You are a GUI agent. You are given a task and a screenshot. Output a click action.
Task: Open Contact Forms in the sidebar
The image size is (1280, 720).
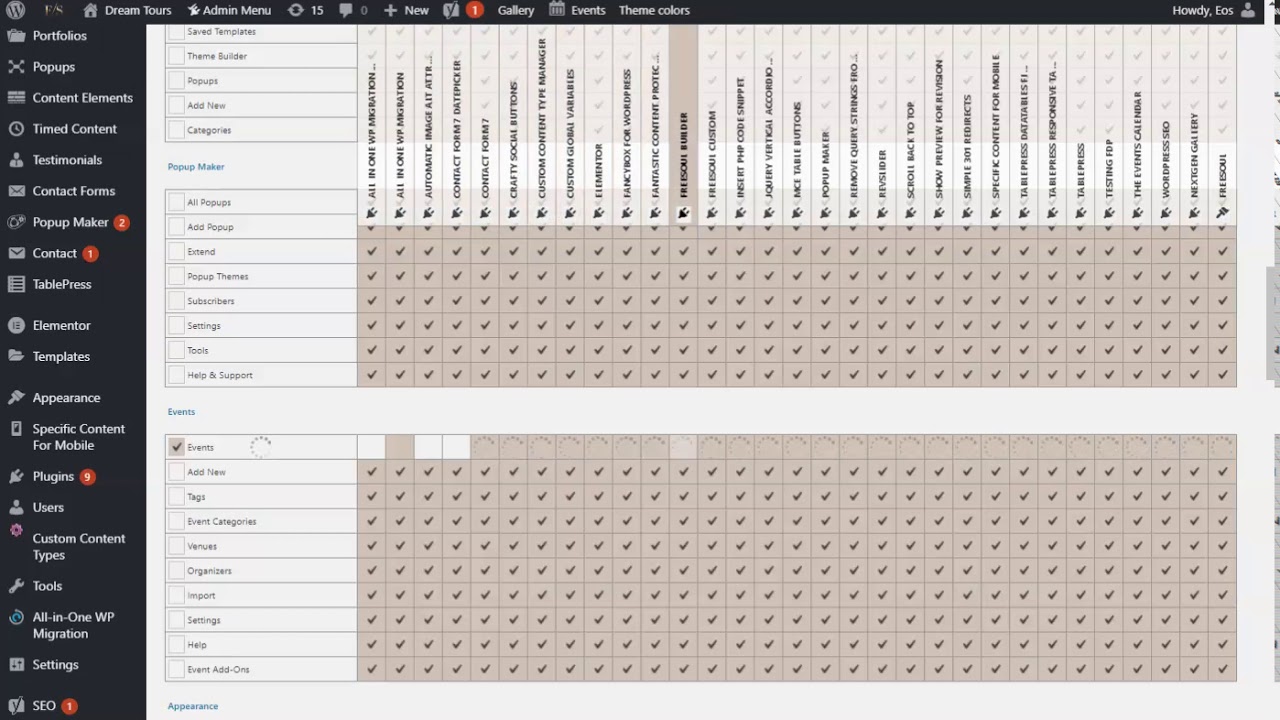click(73, 191)
